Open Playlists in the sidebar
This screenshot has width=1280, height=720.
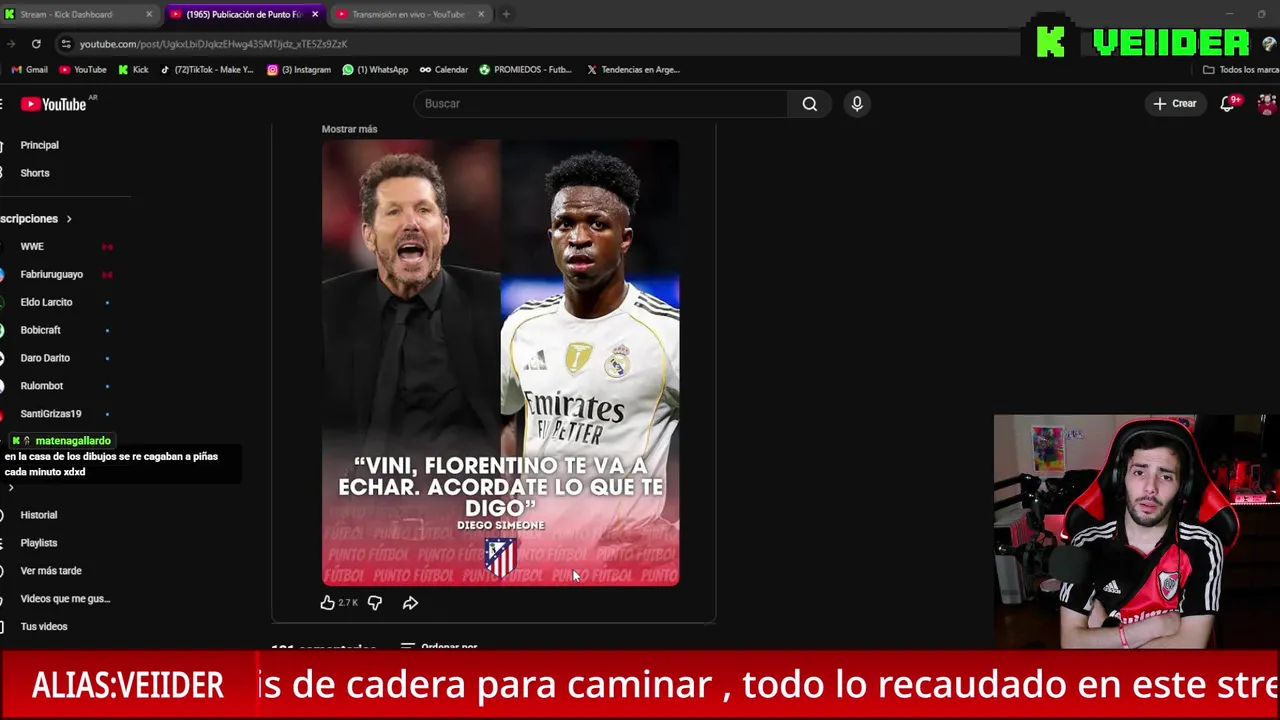click(39, 543)
